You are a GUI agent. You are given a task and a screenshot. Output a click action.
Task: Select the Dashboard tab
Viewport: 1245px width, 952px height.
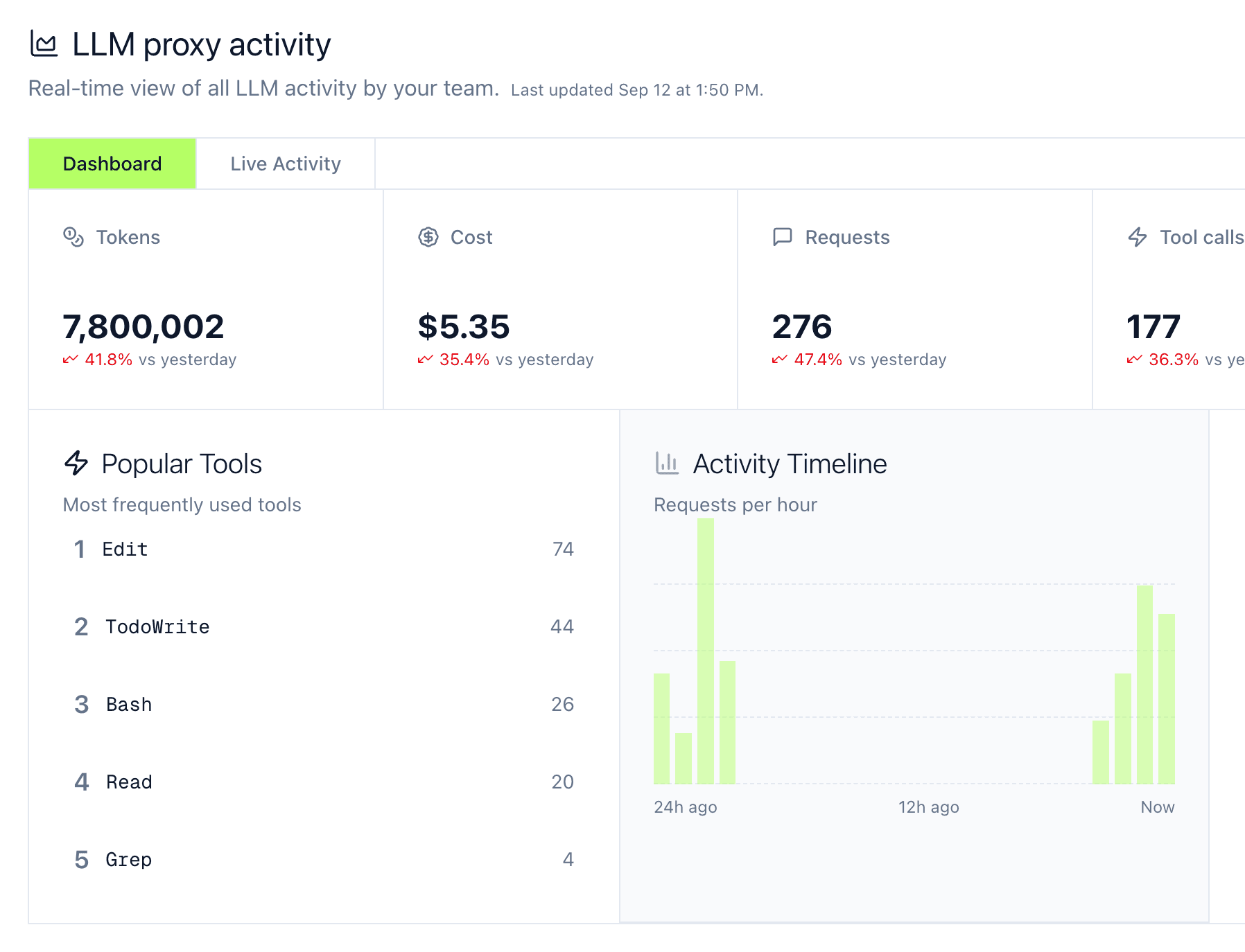(112, 164)
